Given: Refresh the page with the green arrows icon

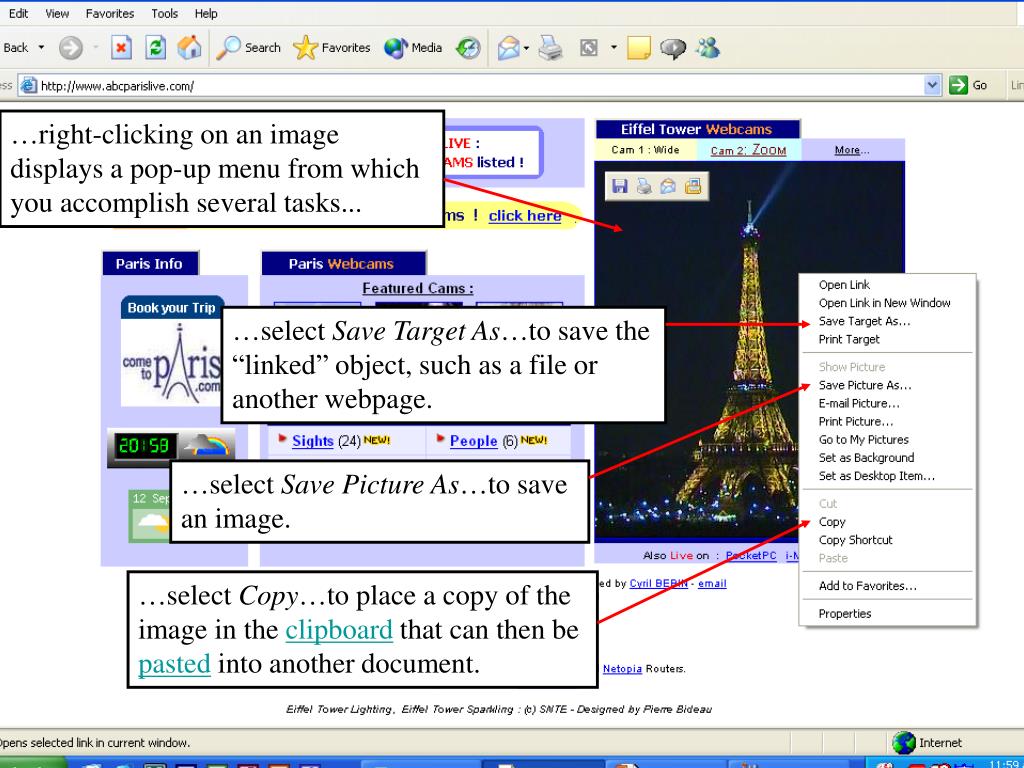Looking at the screenshot, I should click(155, 48).
